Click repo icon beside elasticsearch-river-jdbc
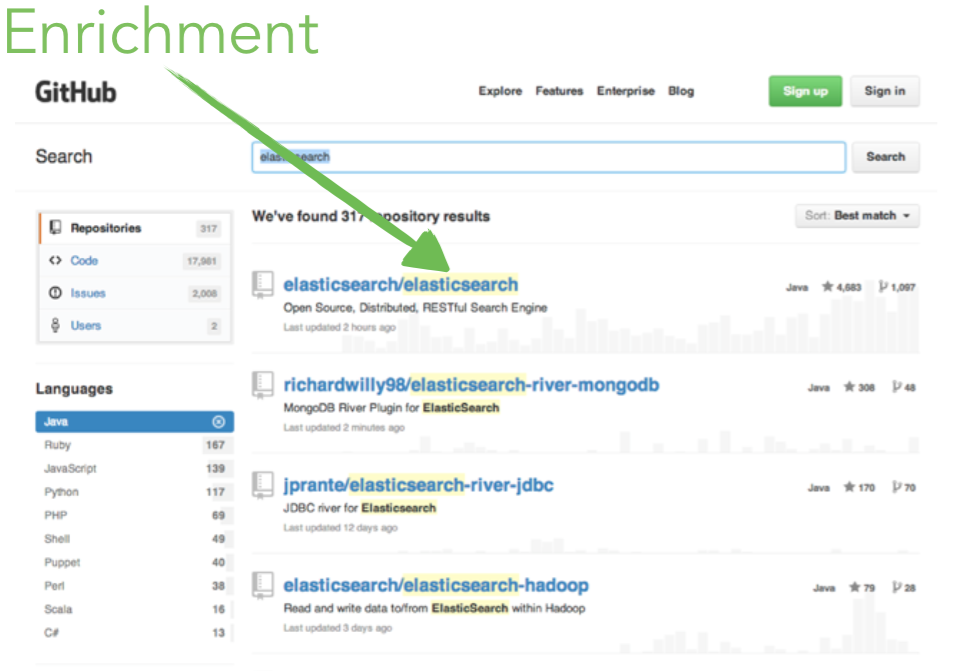The height and width of the screenshot is (671, 954). (263, 485)
